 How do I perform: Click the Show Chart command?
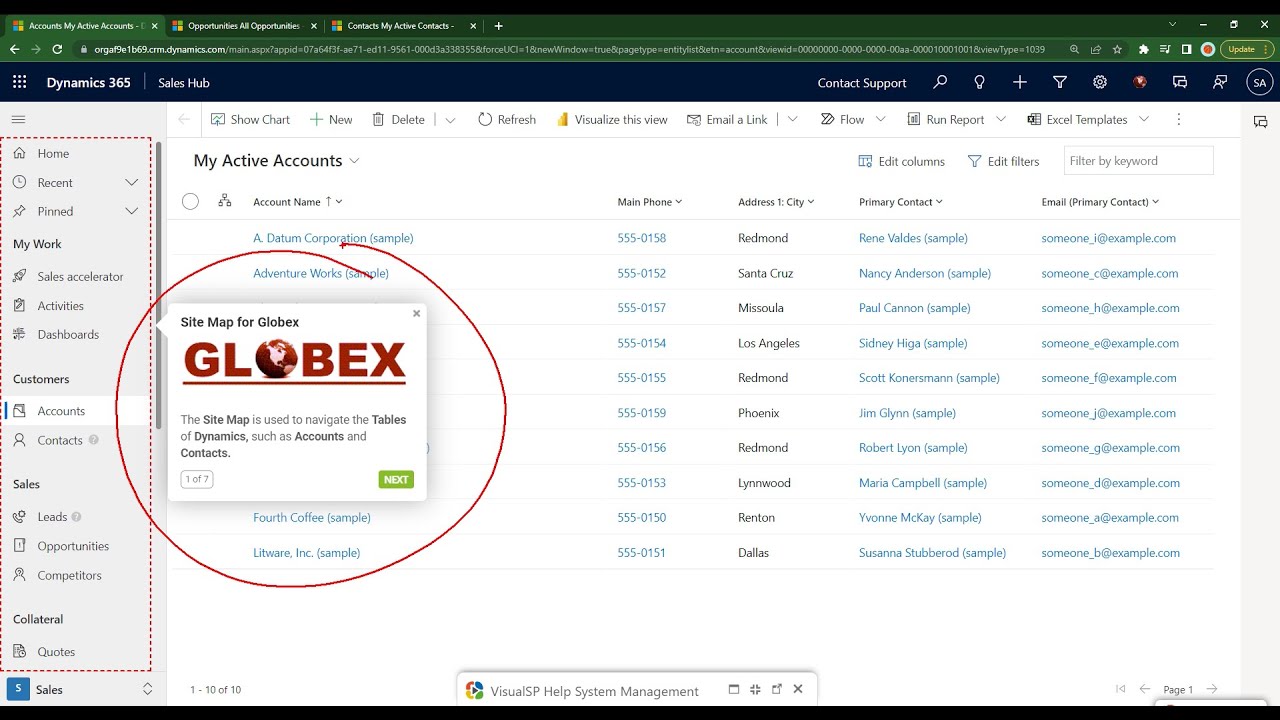[250, 119]
